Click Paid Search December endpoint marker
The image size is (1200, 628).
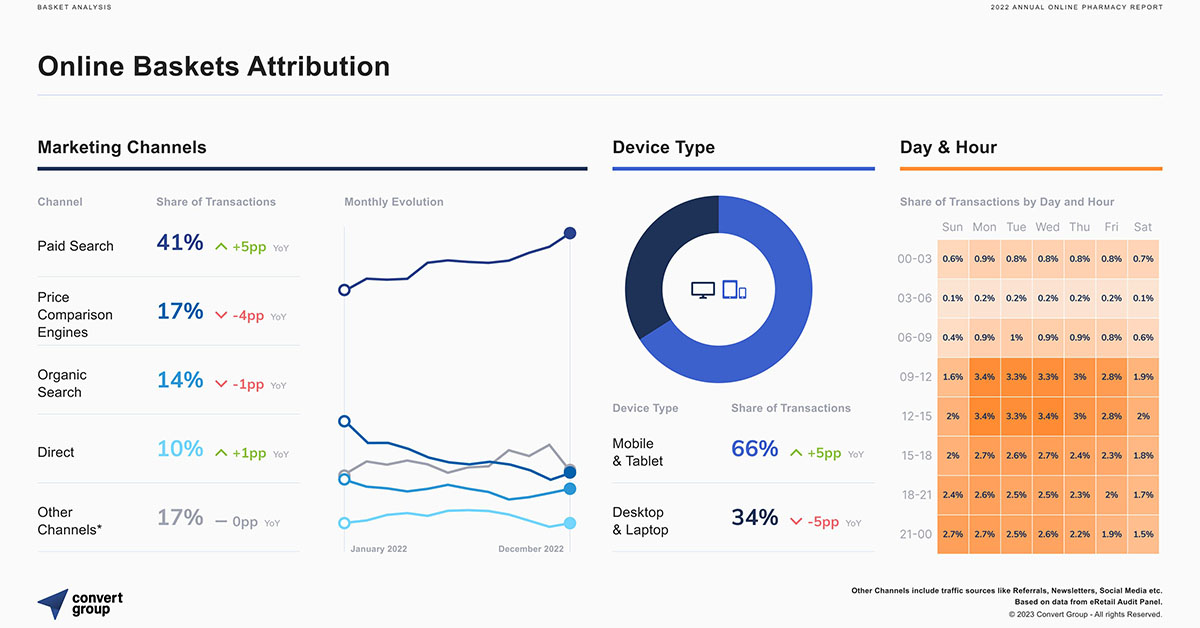click(x=570, y=233)
